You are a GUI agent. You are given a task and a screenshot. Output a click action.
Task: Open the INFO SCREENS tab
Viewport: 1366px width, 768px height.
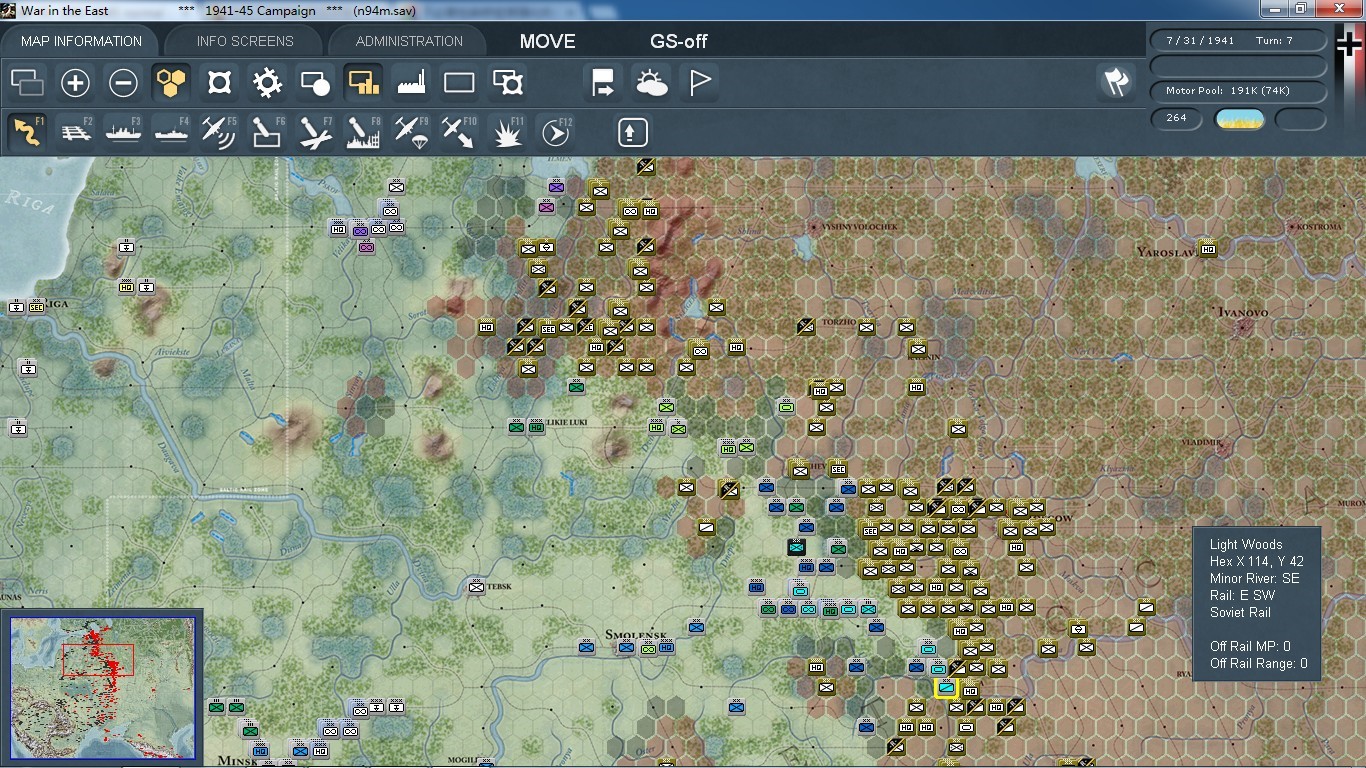[x=245, y=41]
